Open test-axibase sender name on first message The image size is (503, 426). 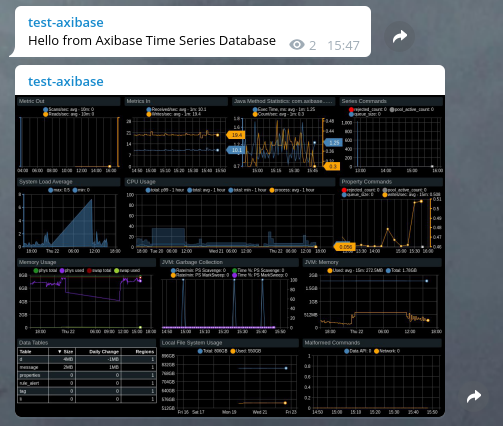[x=66, y=23]
